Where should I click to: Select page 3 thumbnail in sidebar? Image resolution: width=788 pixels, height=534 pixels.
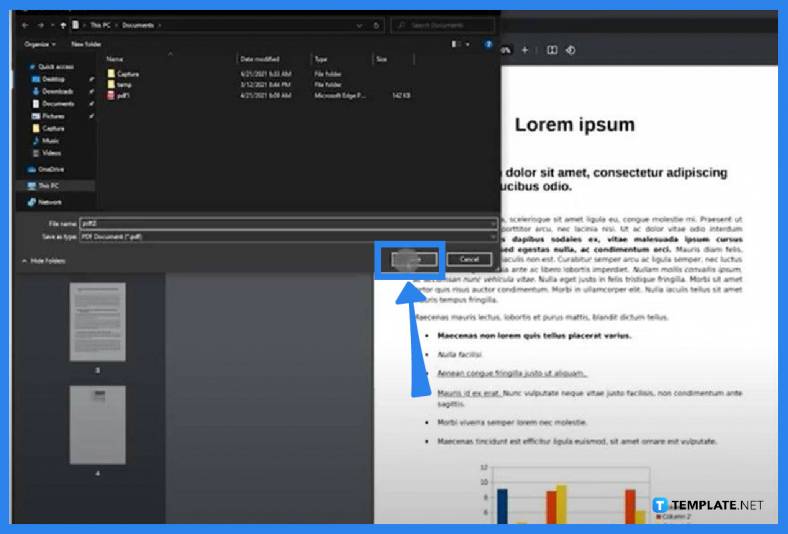pyautogui.click(x=97, y=322)
